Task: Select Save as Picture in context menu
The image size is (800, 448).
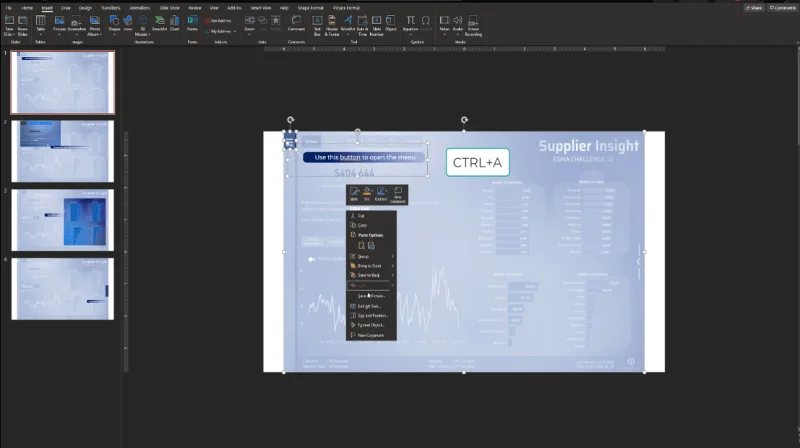Action: [371, 296]
